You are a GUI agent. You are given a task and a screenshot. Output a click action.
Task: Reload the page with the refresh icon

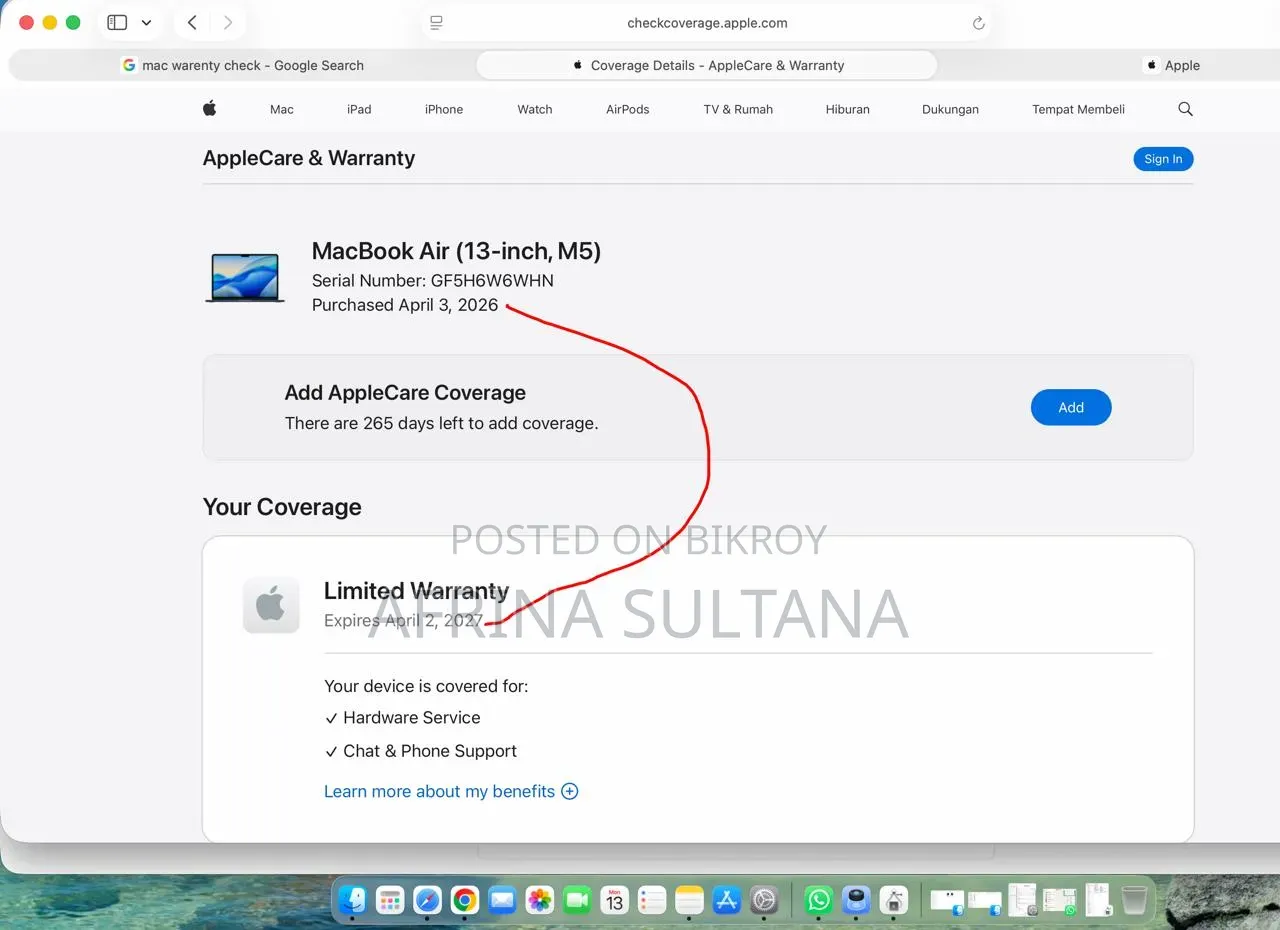pyautogui.click(x=978, y=23)
